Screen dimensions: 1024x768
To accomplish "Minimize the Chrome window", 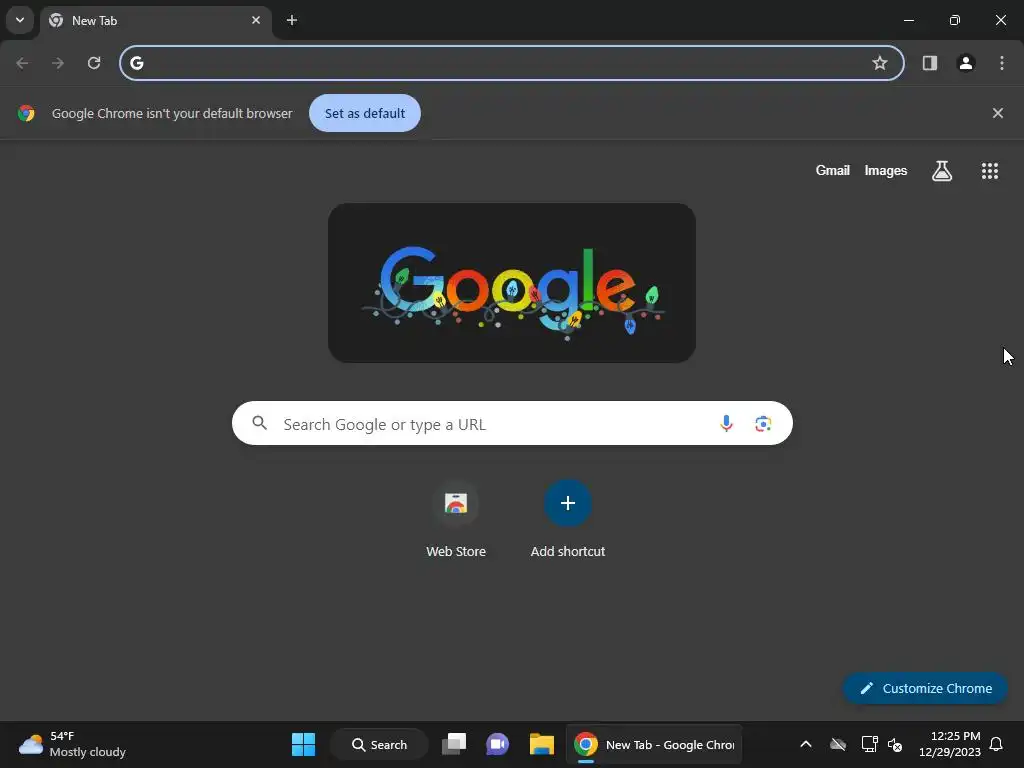I will pyautogui.click(x=908, y=20).
